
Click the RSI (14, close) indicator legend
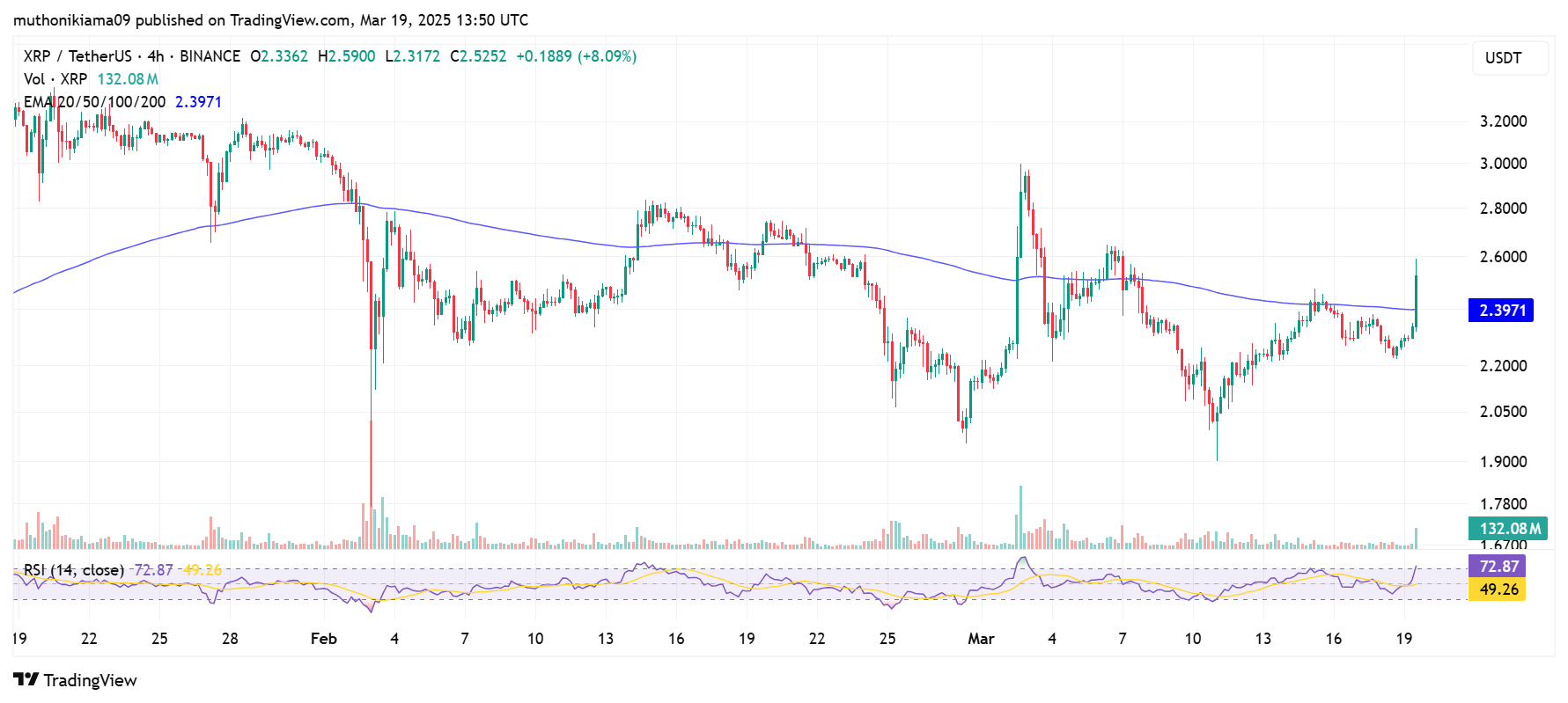74,570
